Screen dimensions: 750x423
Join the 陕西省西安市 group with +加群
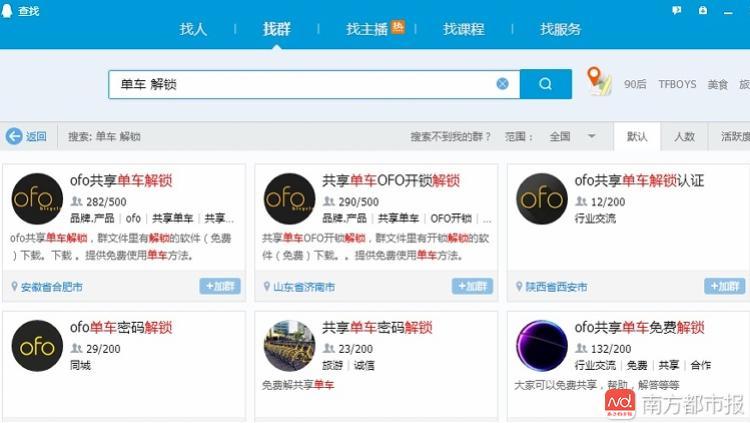coord(725,286)
